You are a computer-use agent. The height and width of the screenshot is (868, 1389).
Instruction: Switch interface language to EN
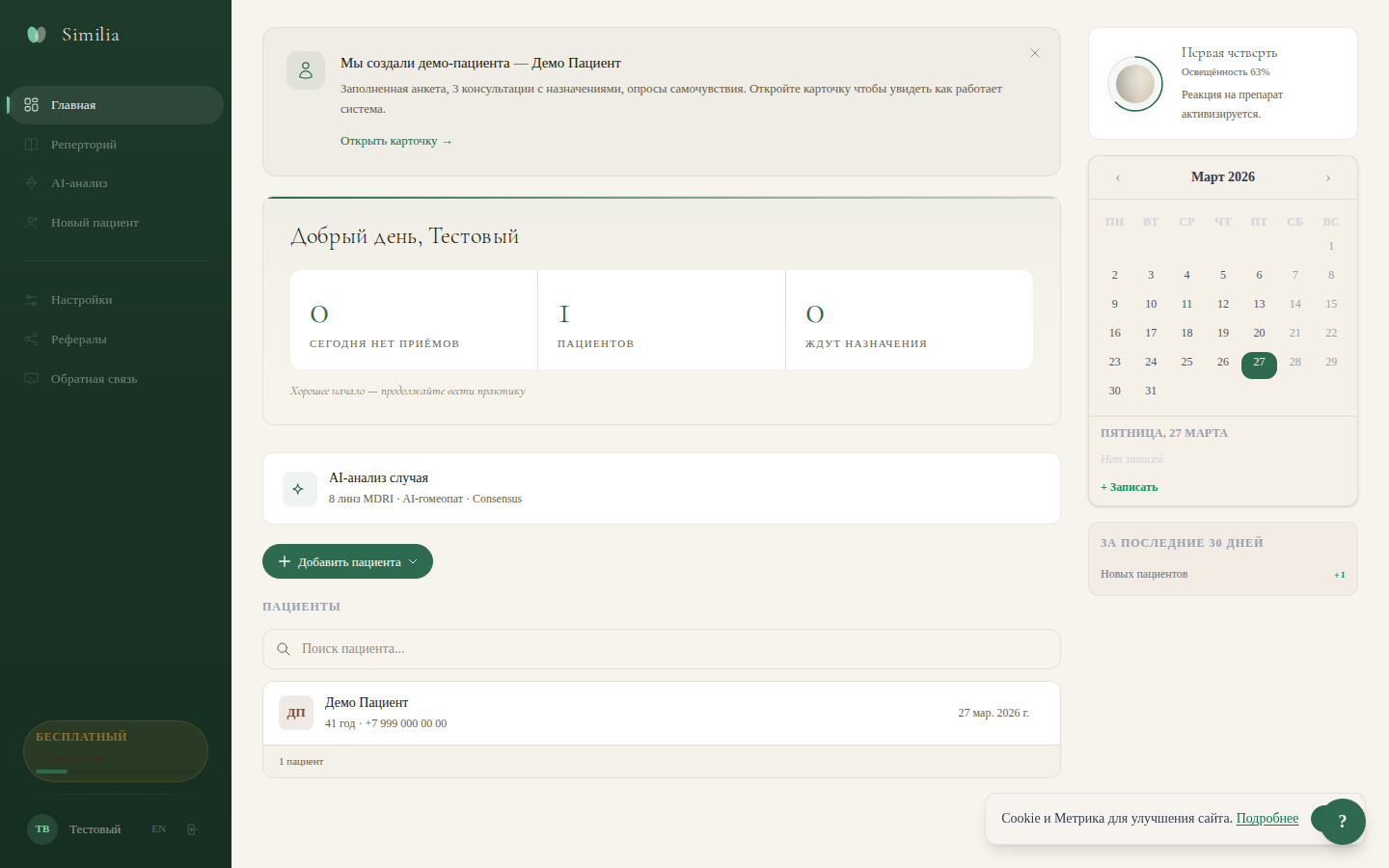tap(159, 829)
